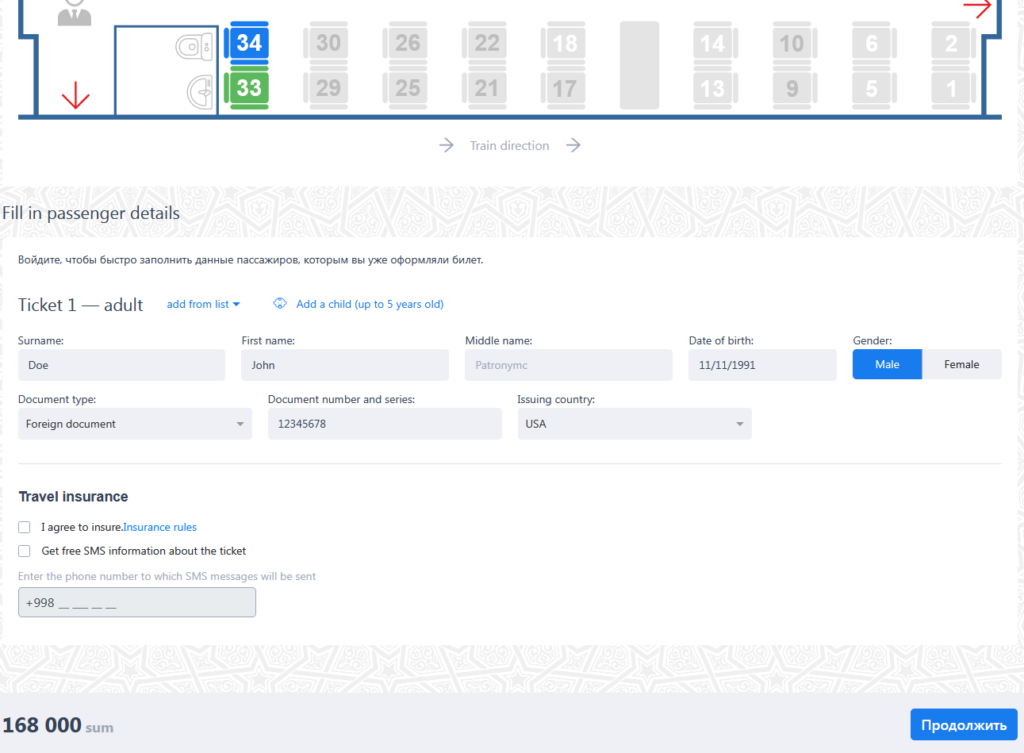The height and width of the screenshot is (753, 1024).
Task: Open the Issuing country dropdown
Action: (x=634, y=423)
